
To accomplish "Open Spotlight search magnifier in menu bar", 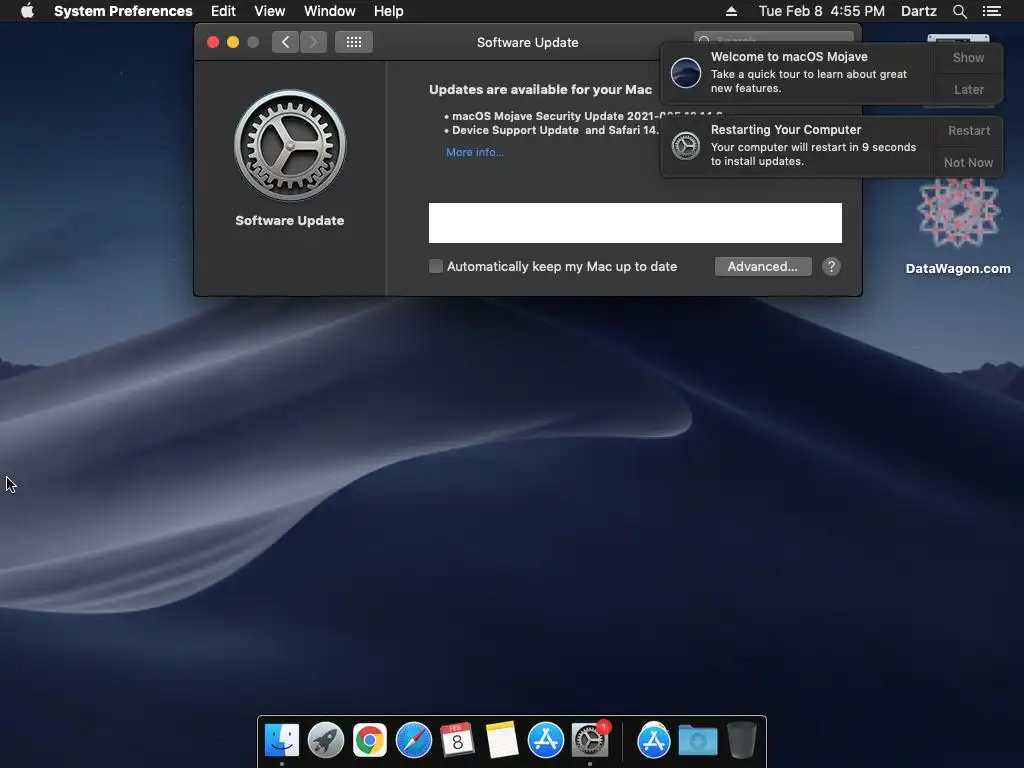I will coord(959,11).
